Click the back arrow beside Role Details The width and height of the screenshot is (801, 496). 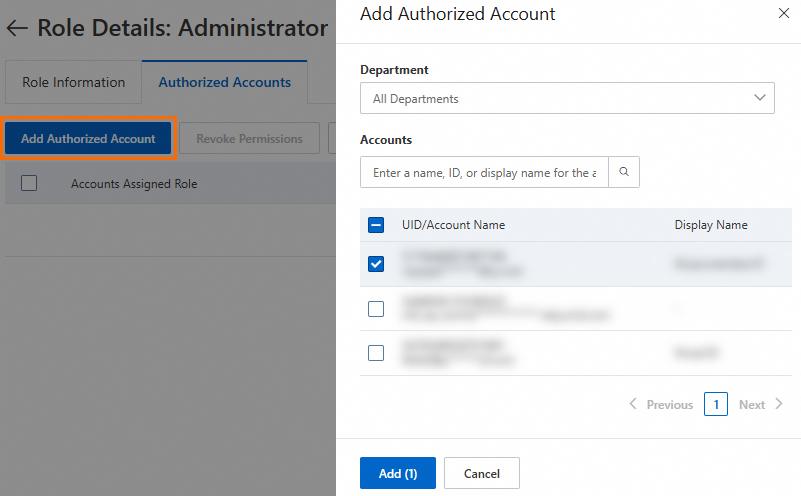pyautogui.click(x=17, y=28)
